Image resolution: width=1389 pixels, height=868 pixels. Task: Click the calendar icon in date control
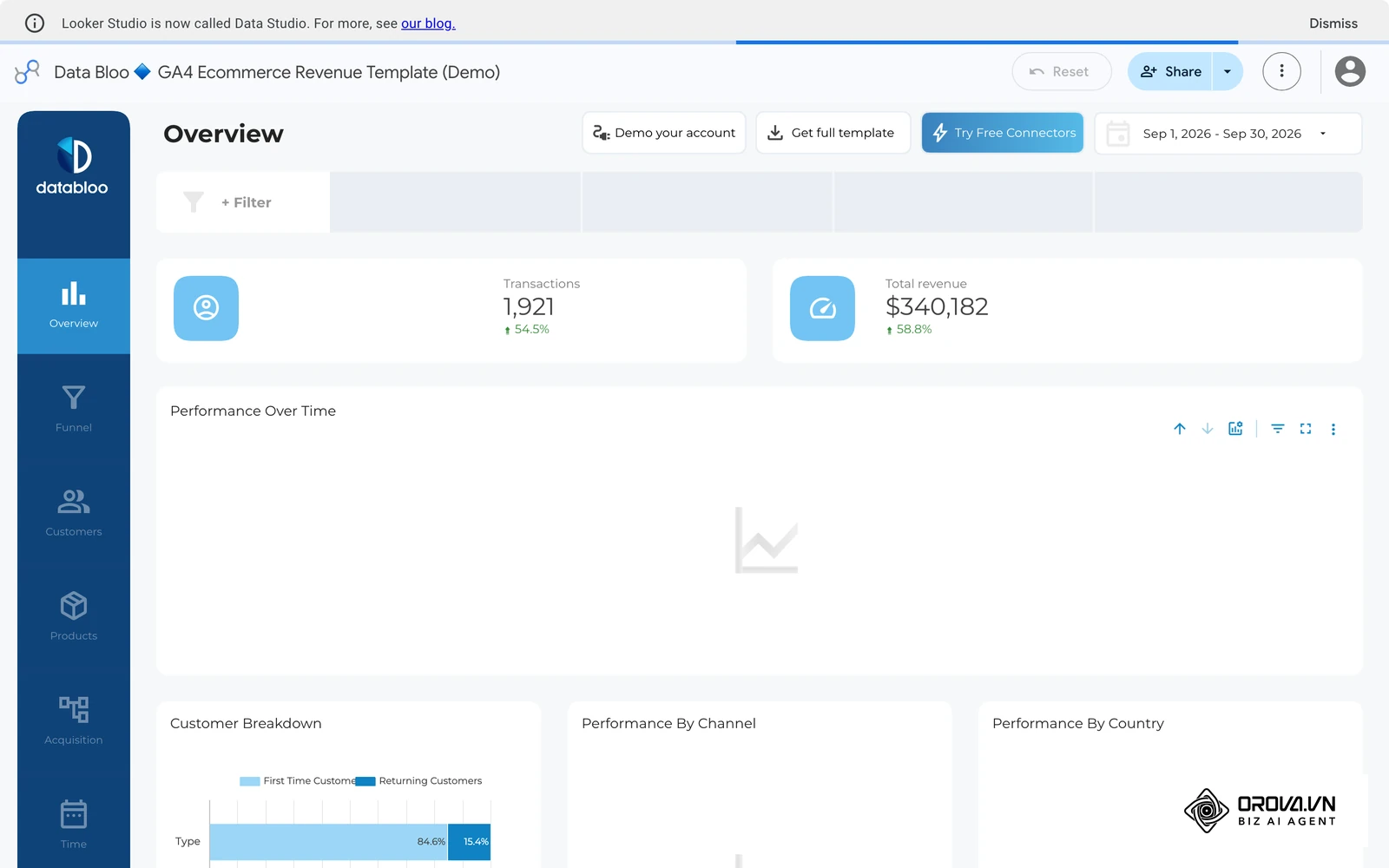pos(1118,134)
